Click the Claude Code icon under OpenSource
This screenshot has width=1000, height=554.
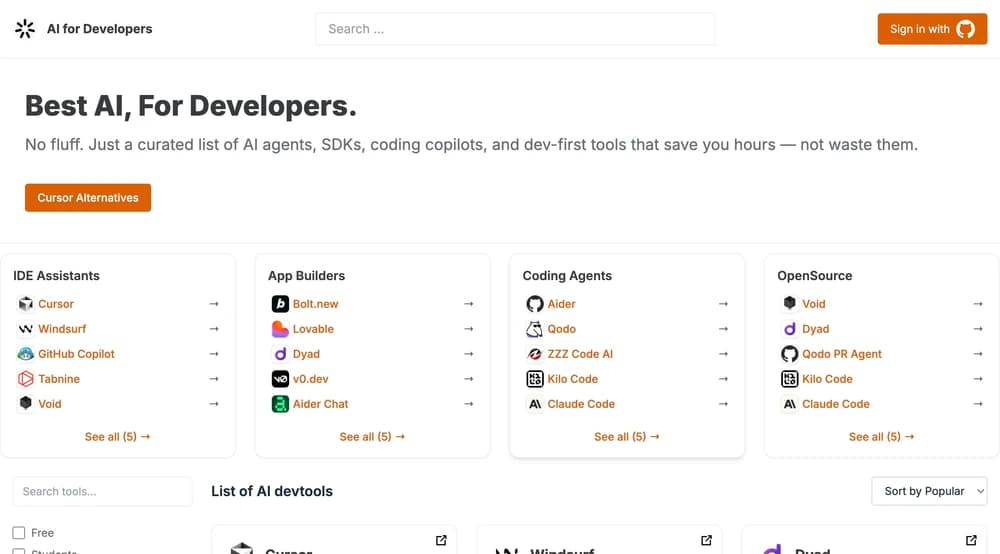click(x=790, y=404)
